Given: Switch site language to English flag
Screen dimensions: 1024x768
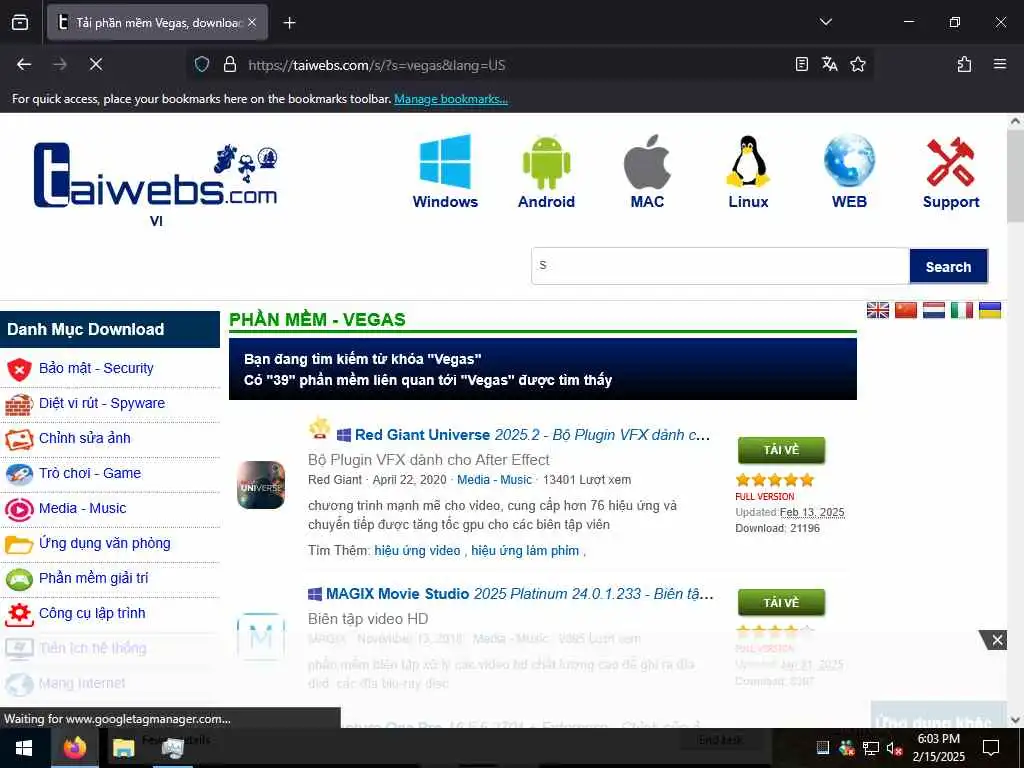Looking at the screenshot, I should point(878,310).
